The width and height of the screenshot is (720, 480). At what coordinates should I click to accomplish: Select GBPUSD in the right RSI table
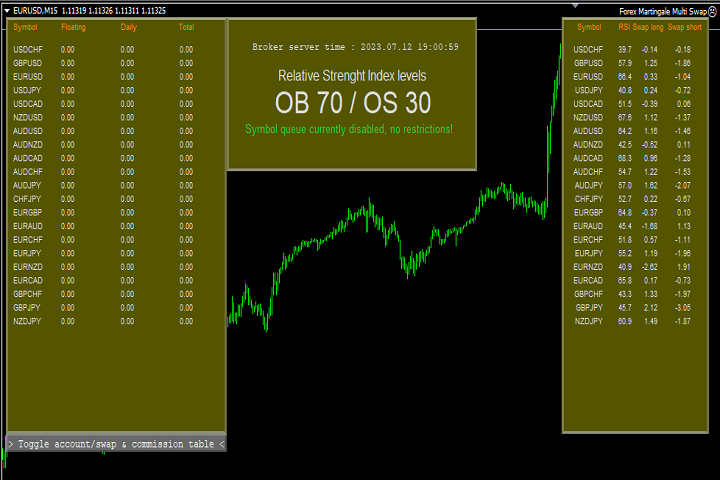point(588,63)
